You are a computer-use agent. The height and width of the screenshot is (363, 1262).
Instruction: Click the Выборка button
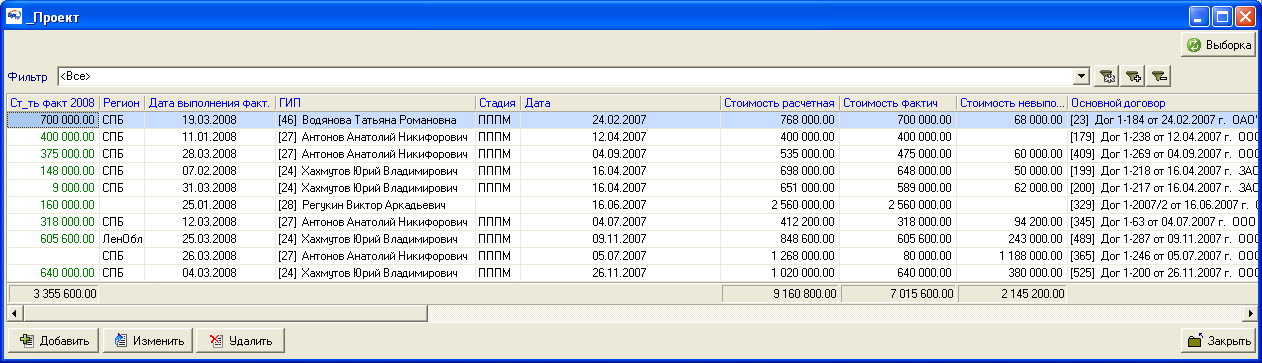[x=1219, y=44]
